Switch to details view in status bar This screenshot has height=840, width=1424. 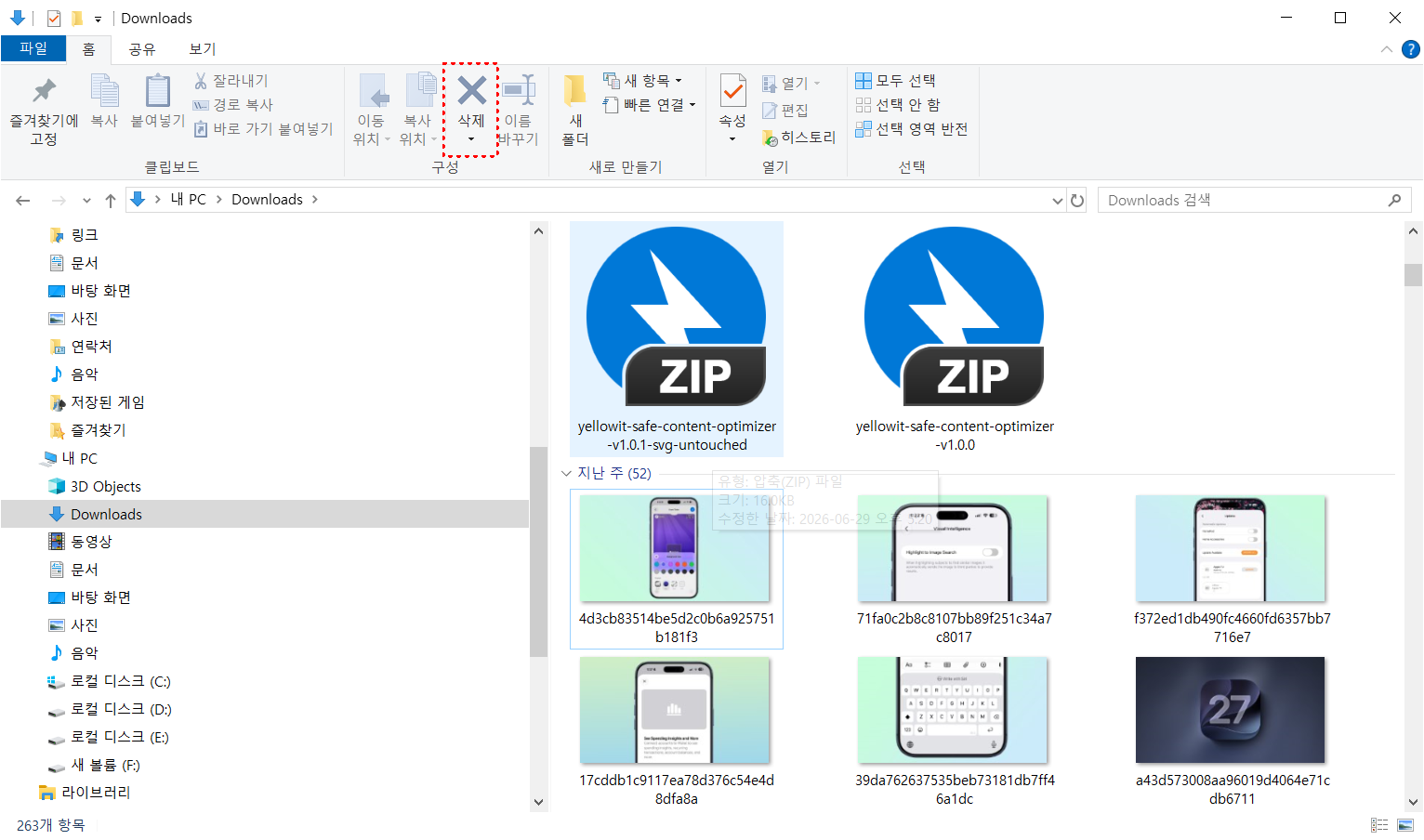click(x=1379, y=825)
